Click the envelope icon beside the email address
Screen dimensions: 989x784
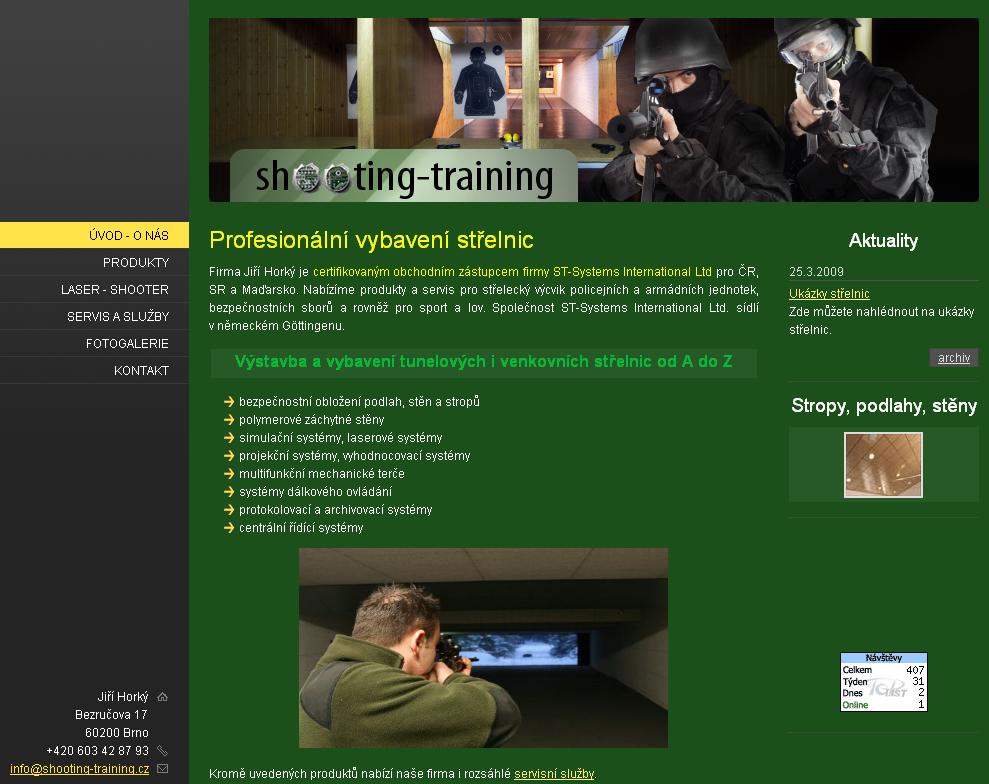click(162, 768)
